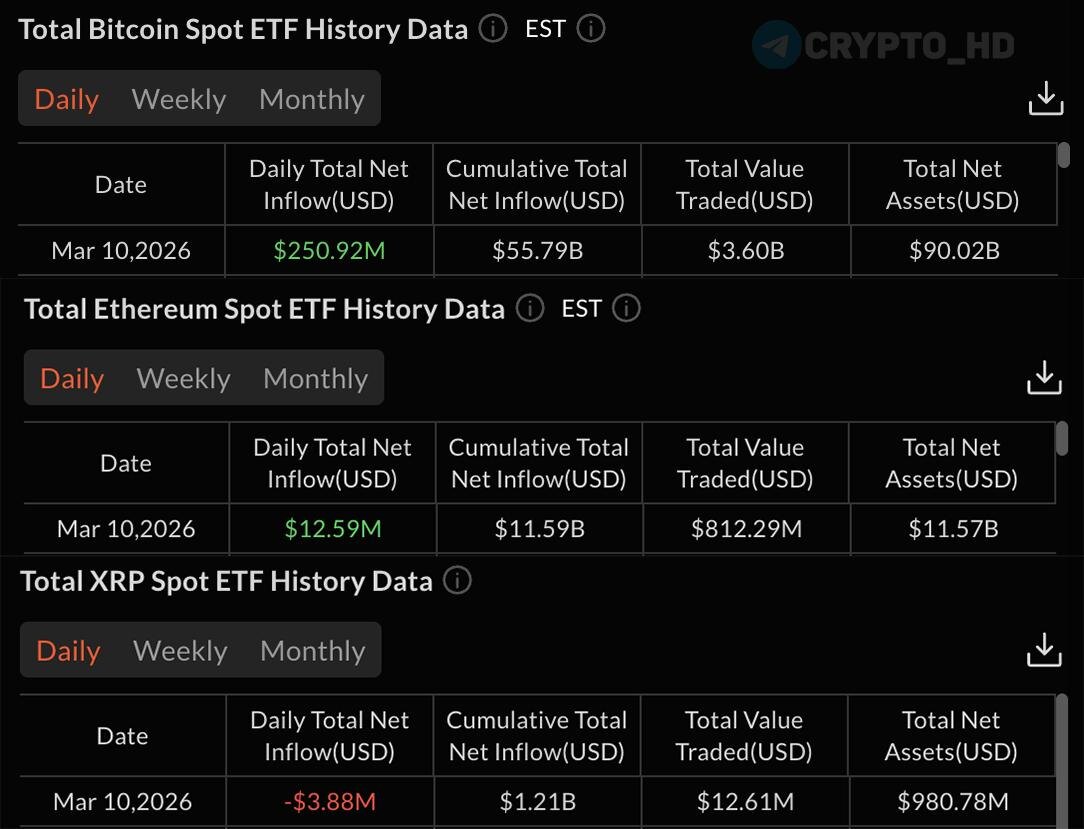Click the Bitcoin table vertical scrollbar
The height and width of the screenshot is (829, 1084).
pyautogui.click(x=1063, y=156)
